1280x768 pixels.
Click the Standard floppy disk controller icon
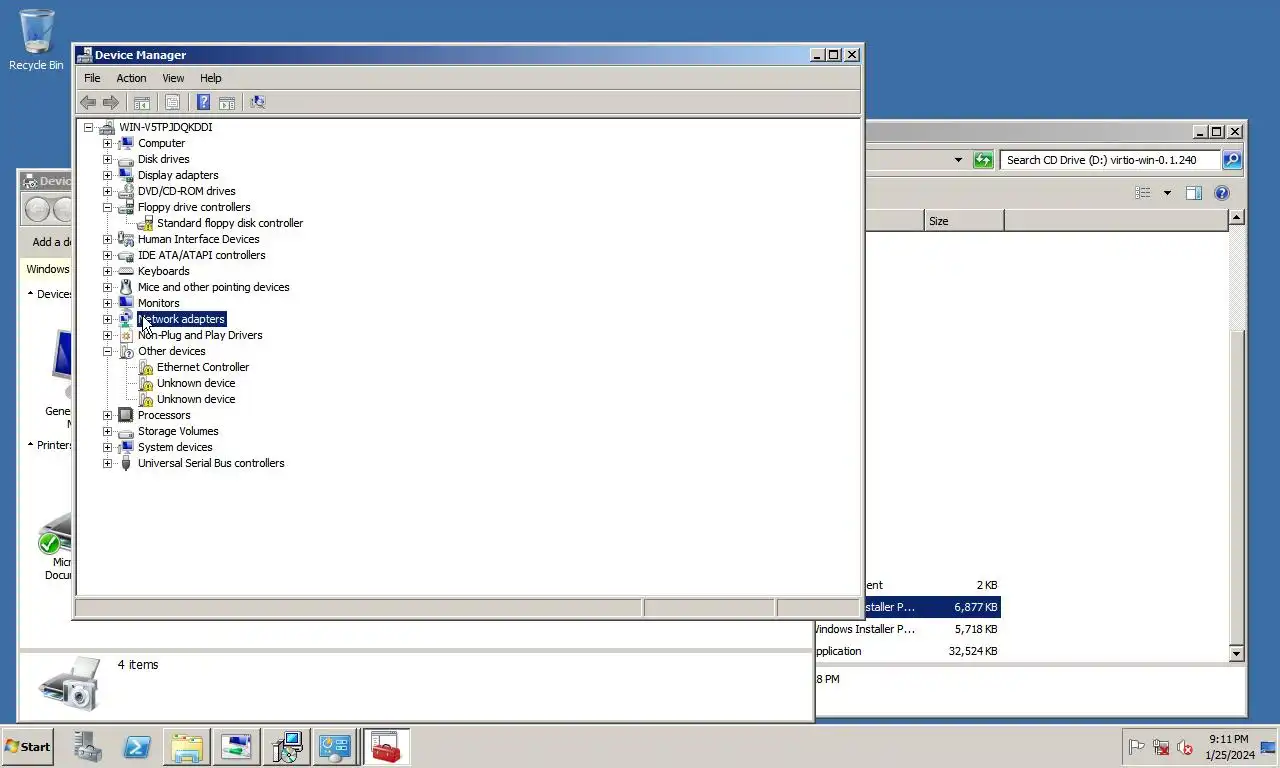click(x=146, y=223)
